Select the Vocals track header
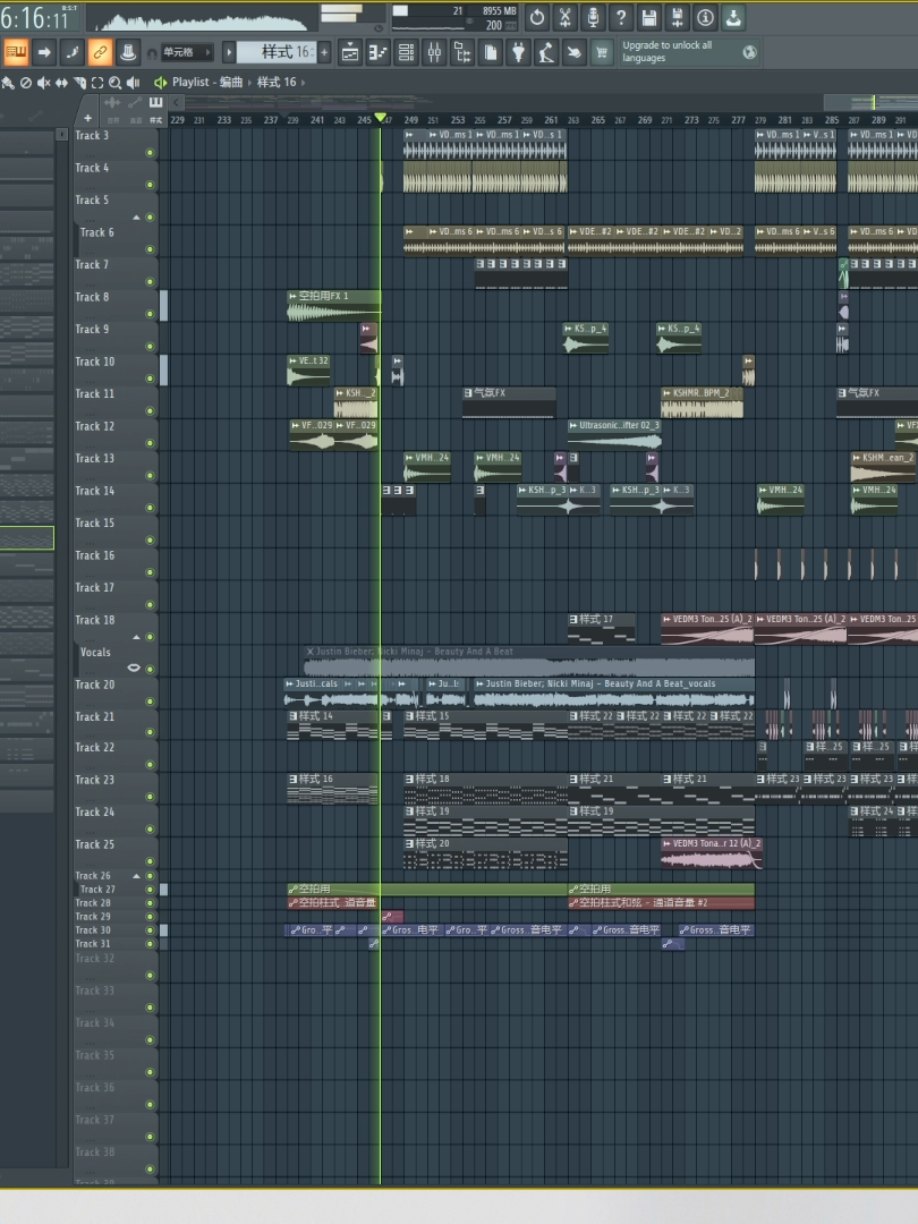918x1224 pixels. click(115, 660)
